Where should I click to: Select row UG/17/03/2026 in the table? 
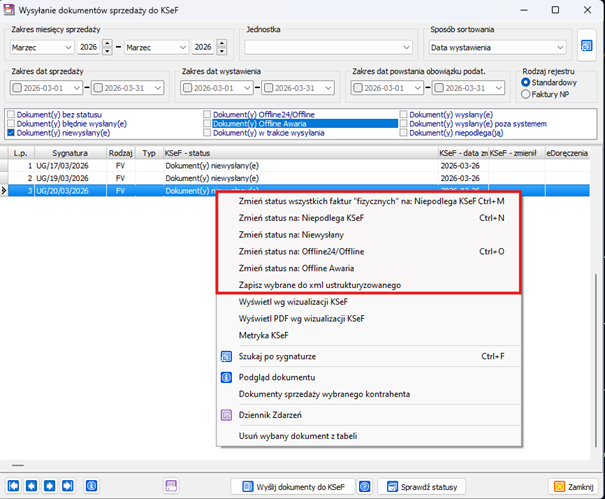pyautogui.click(x=63, y=164)
